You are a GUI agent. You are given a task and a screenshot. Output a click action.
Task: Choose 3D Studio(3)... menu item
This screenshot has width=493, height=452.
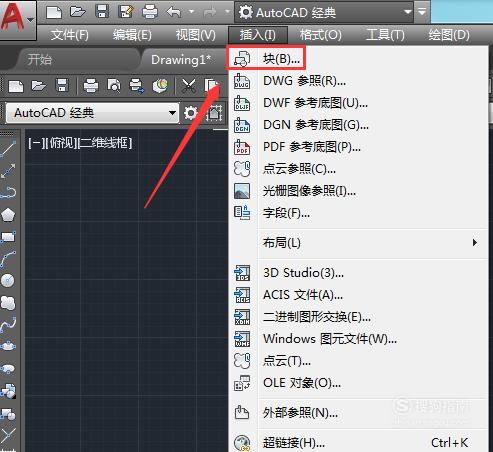[358, 273]
